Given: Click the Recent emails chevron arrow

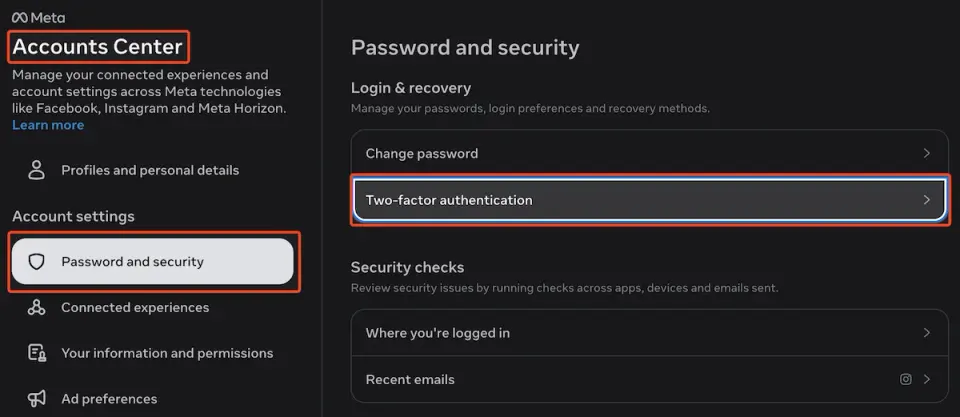Looking at the screenshot, I should (927, 379).
